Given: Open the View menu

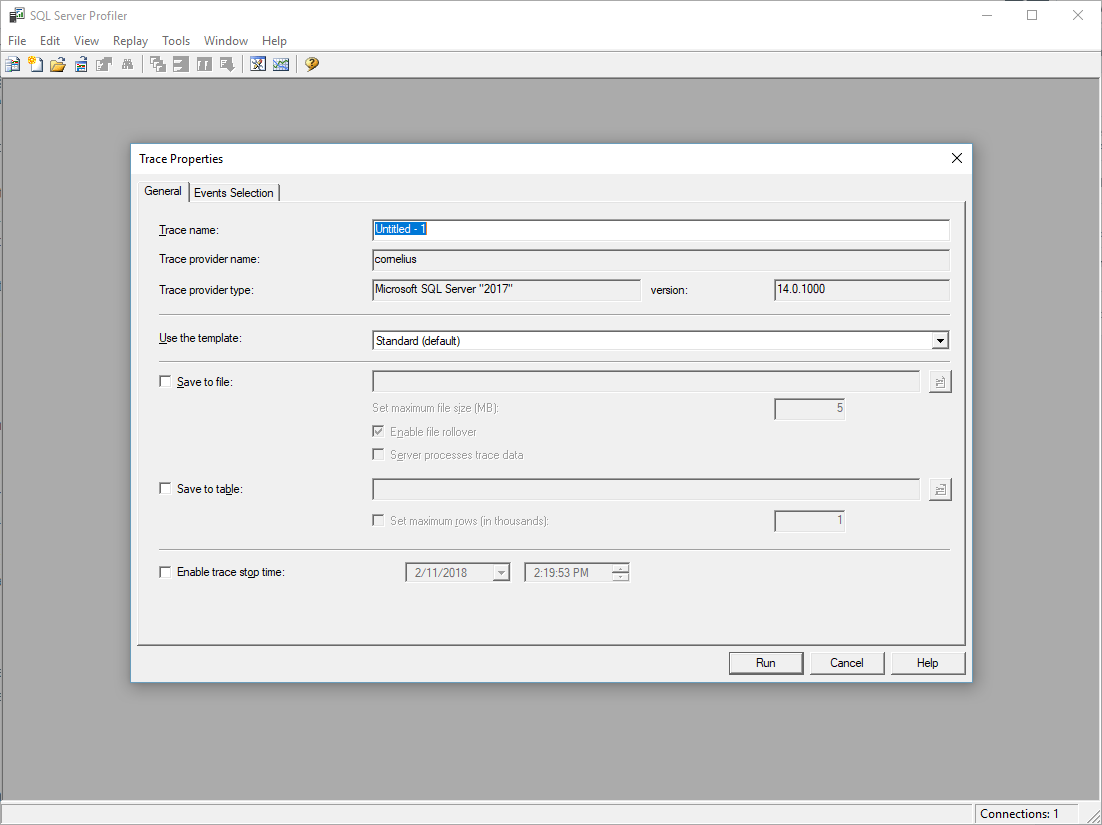Looking at the screenshot, I should pos(86,41).
